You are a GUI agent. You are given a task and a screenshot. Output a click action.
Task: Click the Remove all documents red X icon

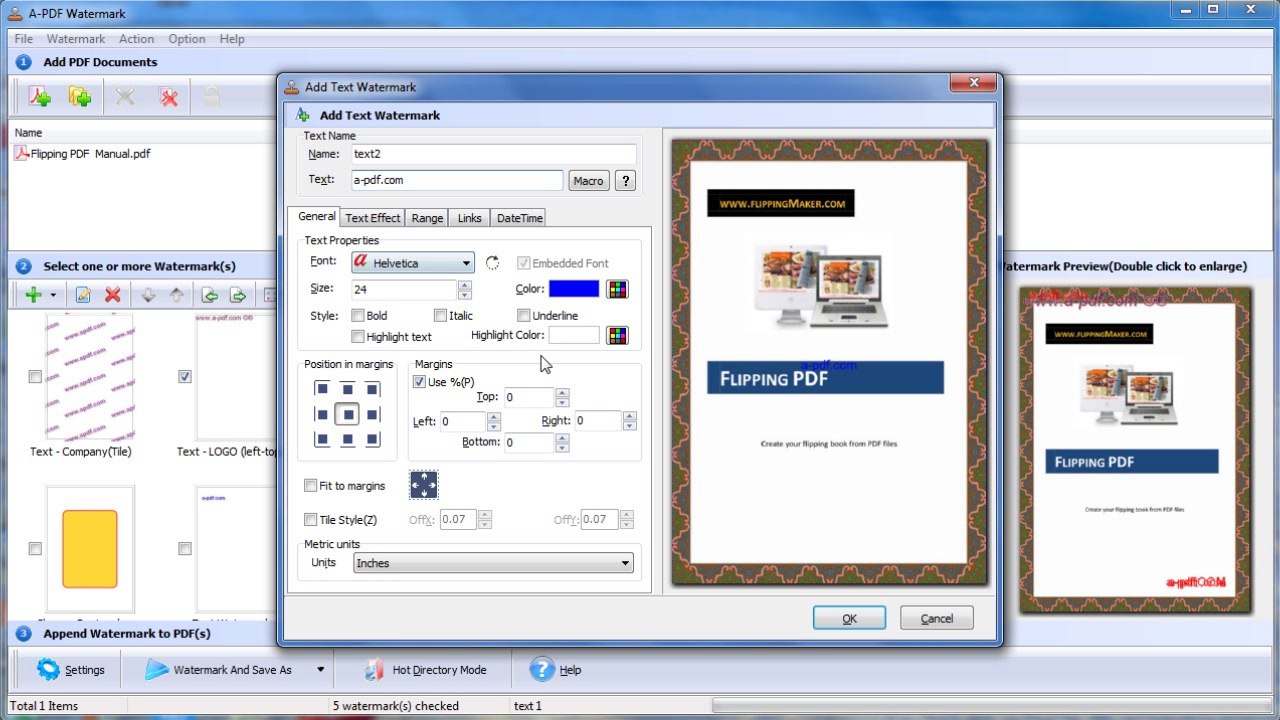(169, 97)
